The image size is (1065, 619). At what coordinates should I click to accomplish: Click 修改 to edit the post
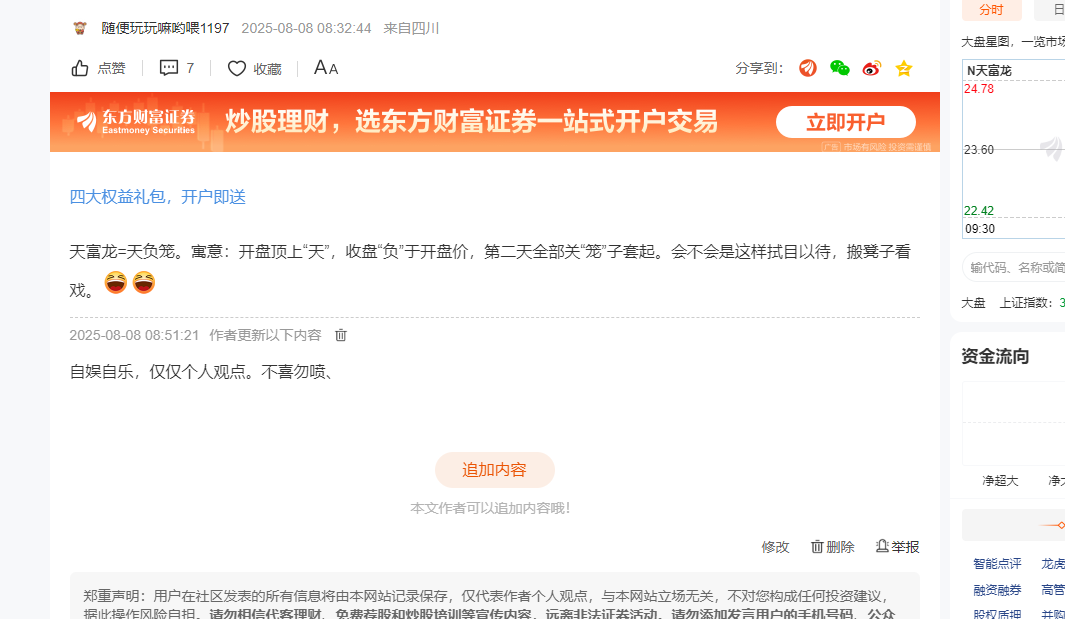tap(775, 547)
